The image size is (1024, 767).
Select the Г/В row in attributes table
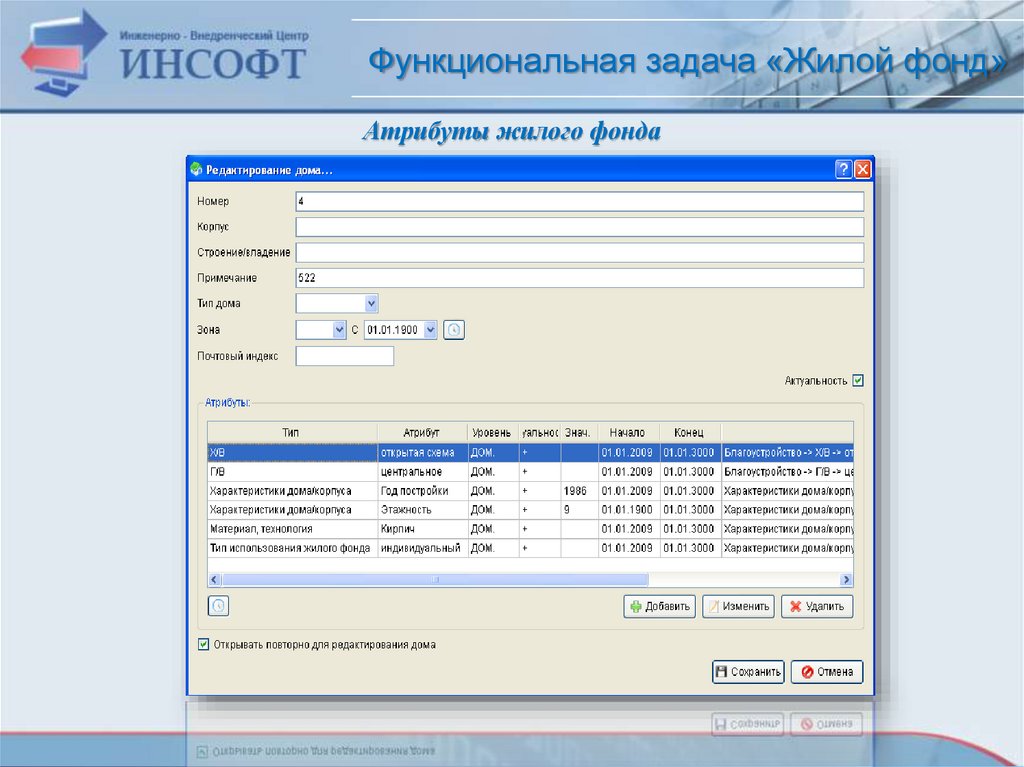530,472
